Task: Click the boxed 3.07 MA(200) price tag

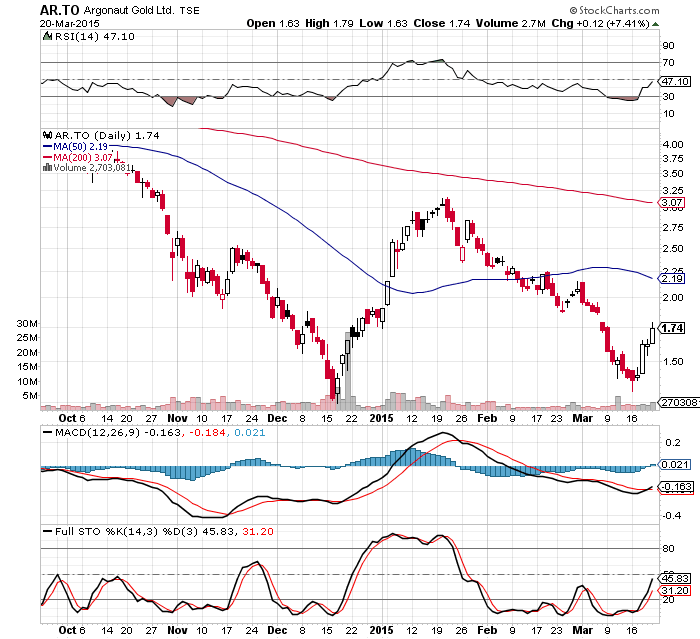Action: click(x=672, y=203)
